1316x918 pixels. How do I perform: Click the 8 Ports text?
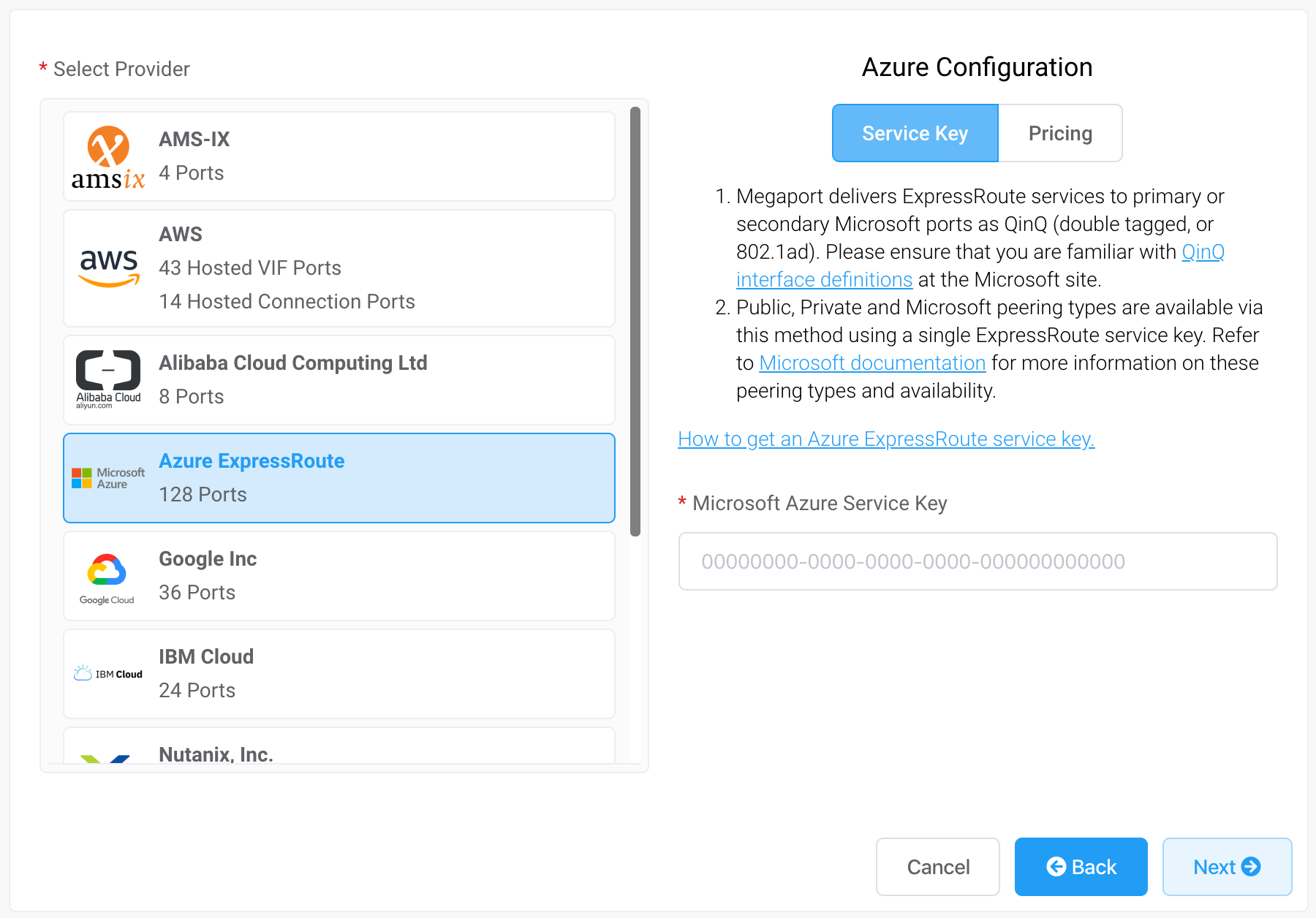pyautogui.click(x=191, y=396)
